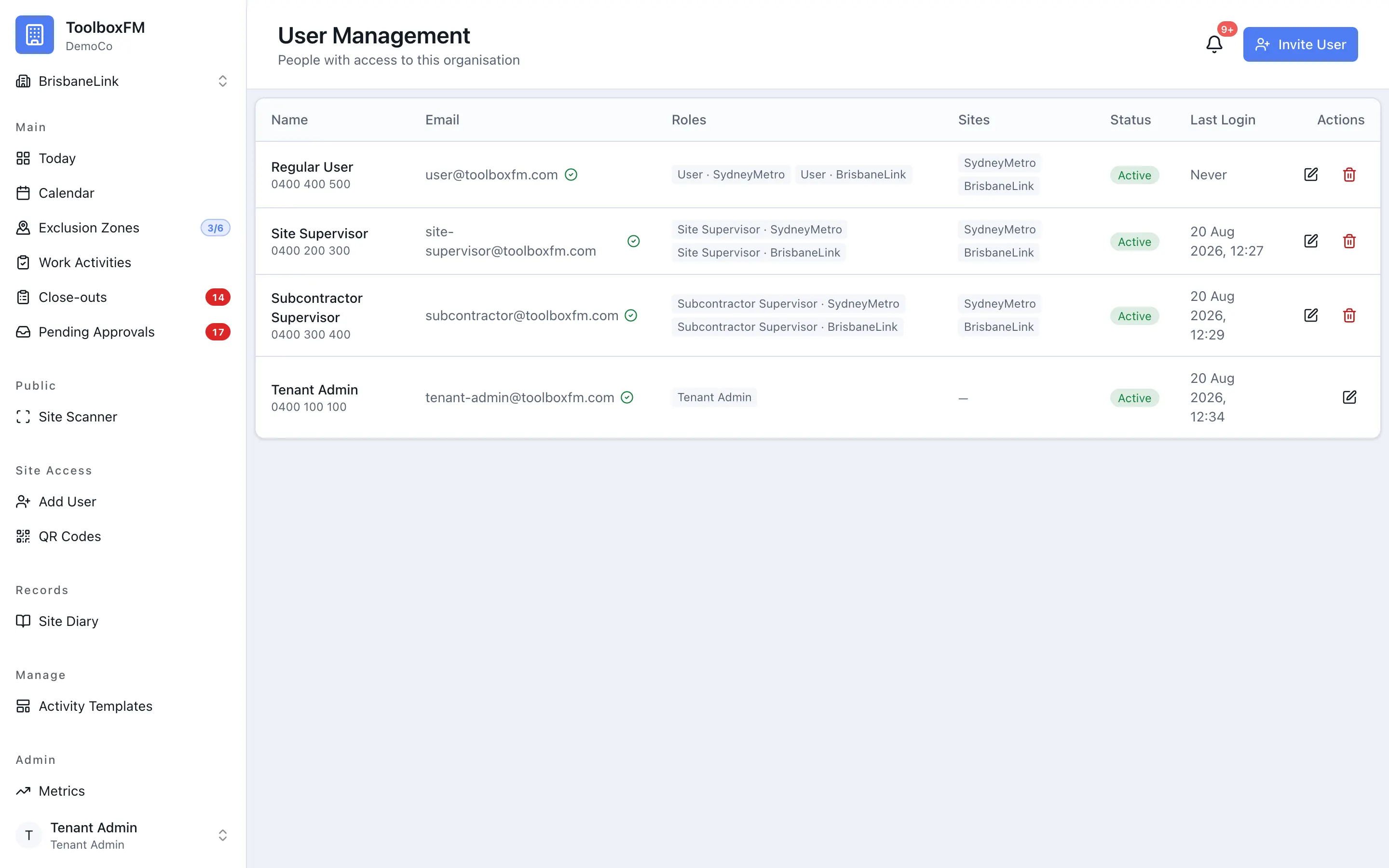Viewport: 1389px width, 868px height.
Task: Delete the Site Supervisor account
Action: pos(1349,241)
